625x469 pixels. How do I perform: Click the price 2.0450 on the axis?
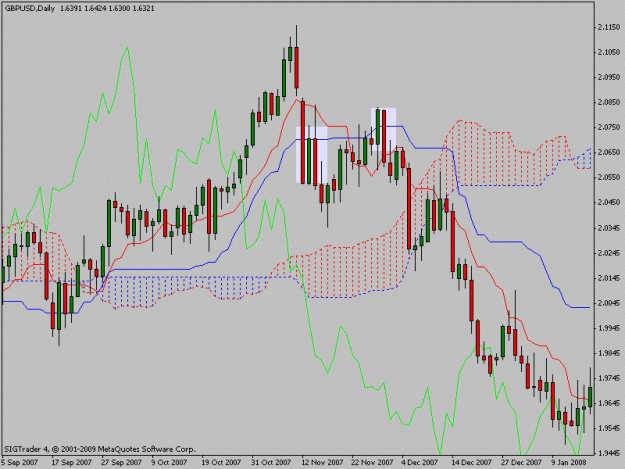[609, 202]
